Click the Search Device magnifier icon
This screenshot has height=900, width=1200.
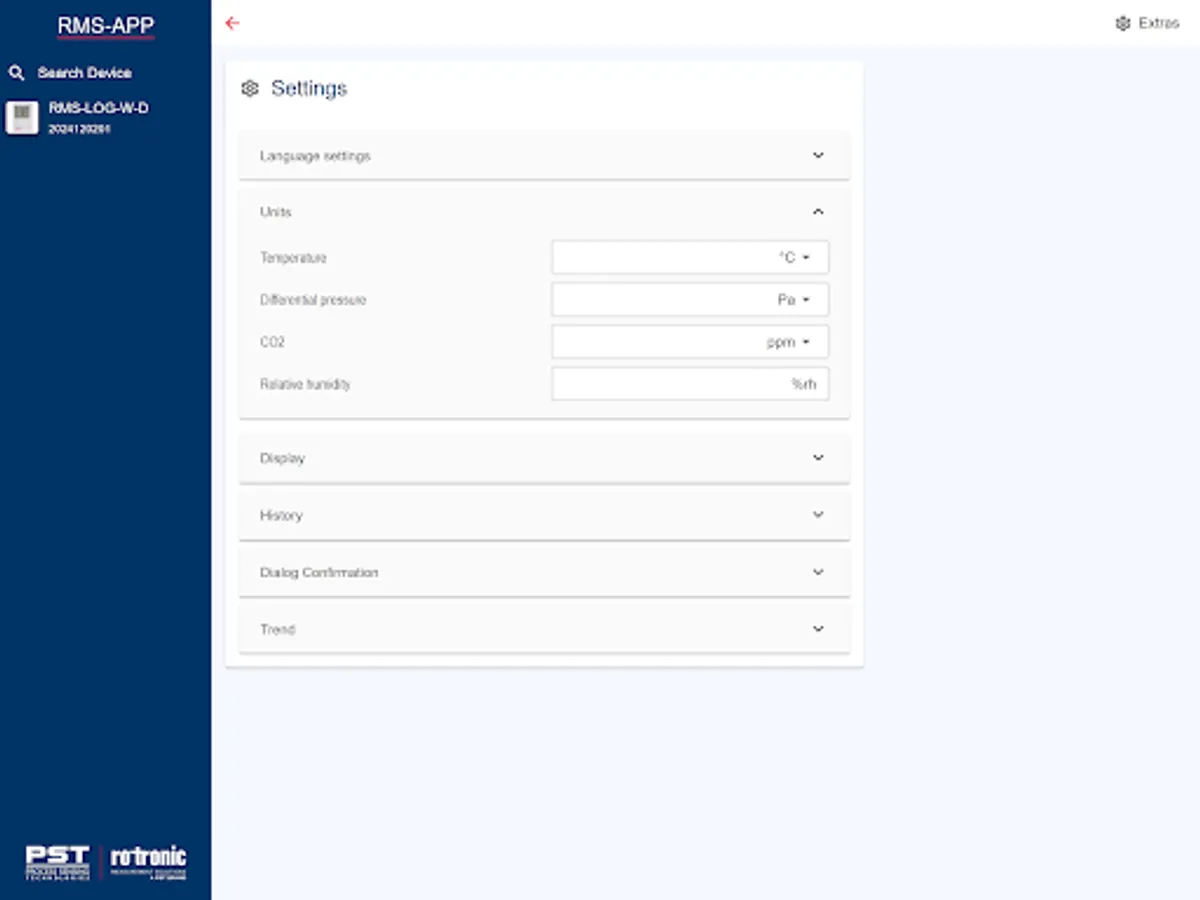click(x=16, y=72)
